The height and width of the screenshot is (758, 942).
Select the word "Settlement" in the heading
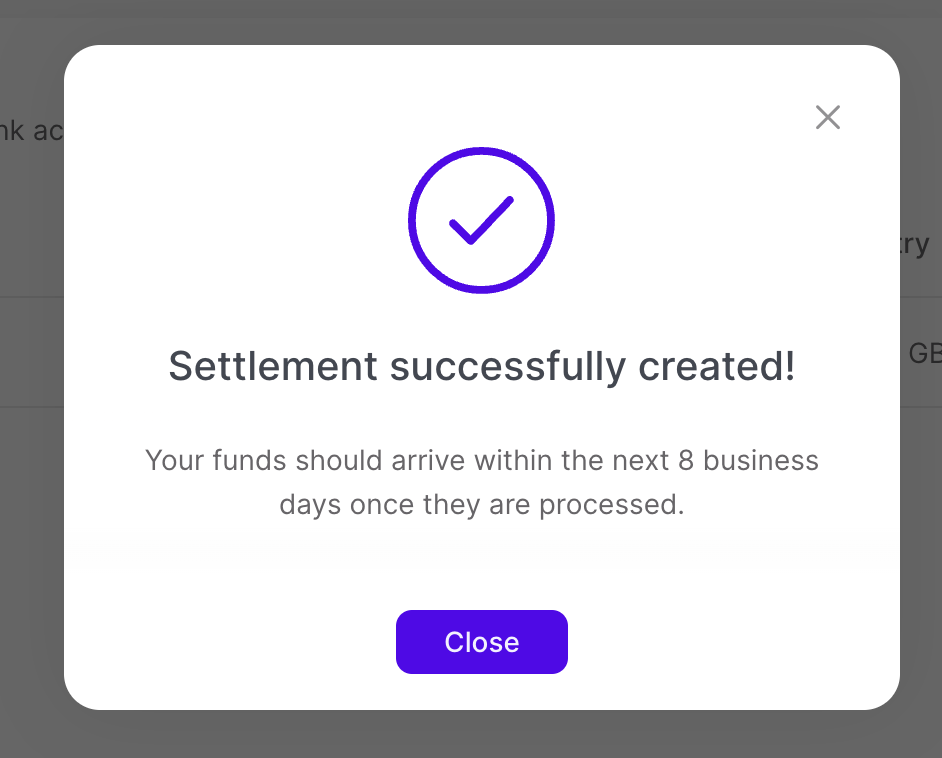tap(273, 367)
